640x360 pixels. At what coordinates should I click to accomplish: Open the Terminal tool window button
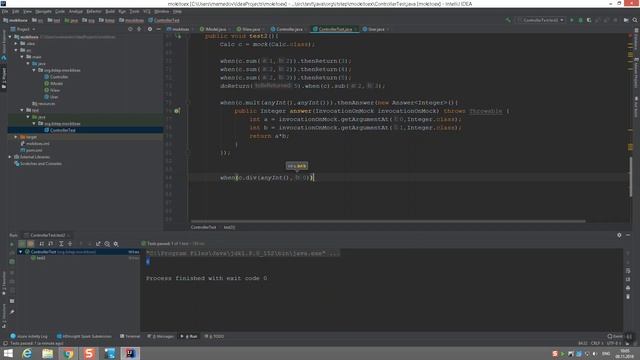[x=130, y=336]
